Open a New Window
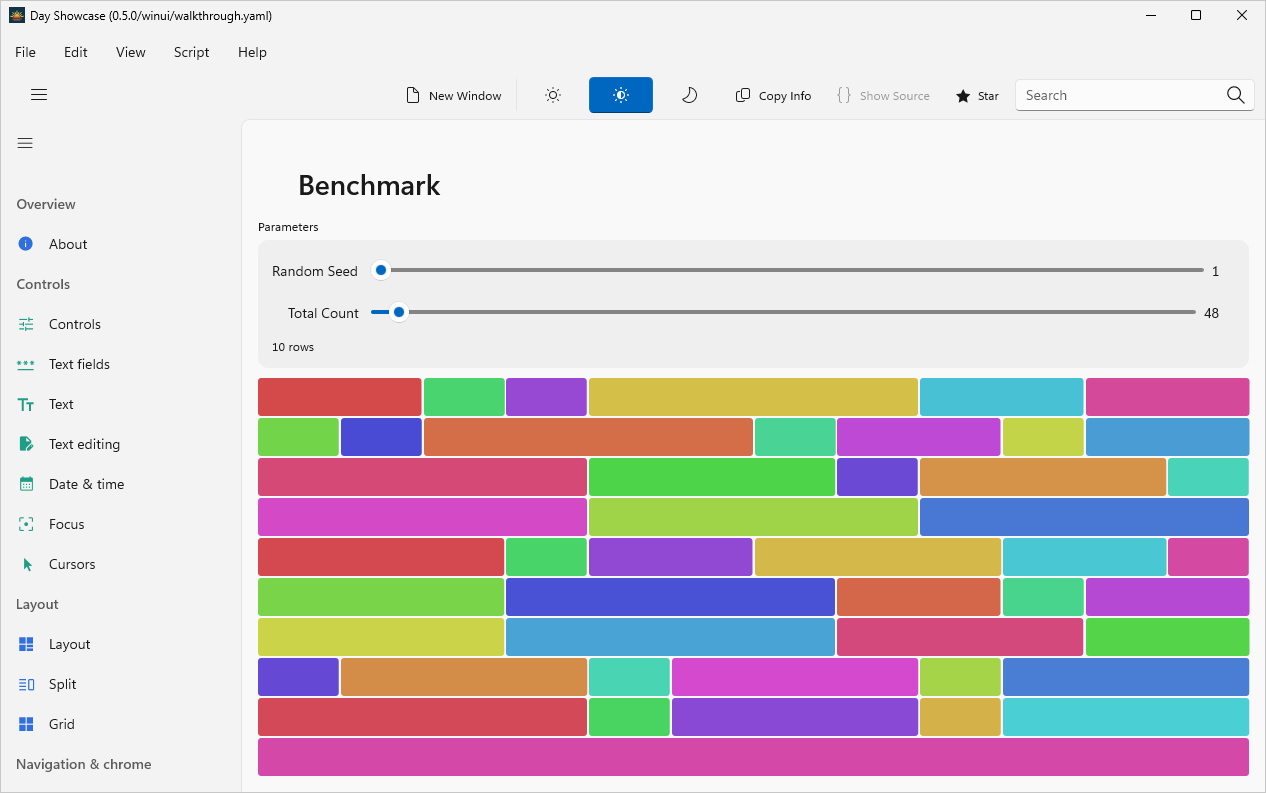 point(454,96)
